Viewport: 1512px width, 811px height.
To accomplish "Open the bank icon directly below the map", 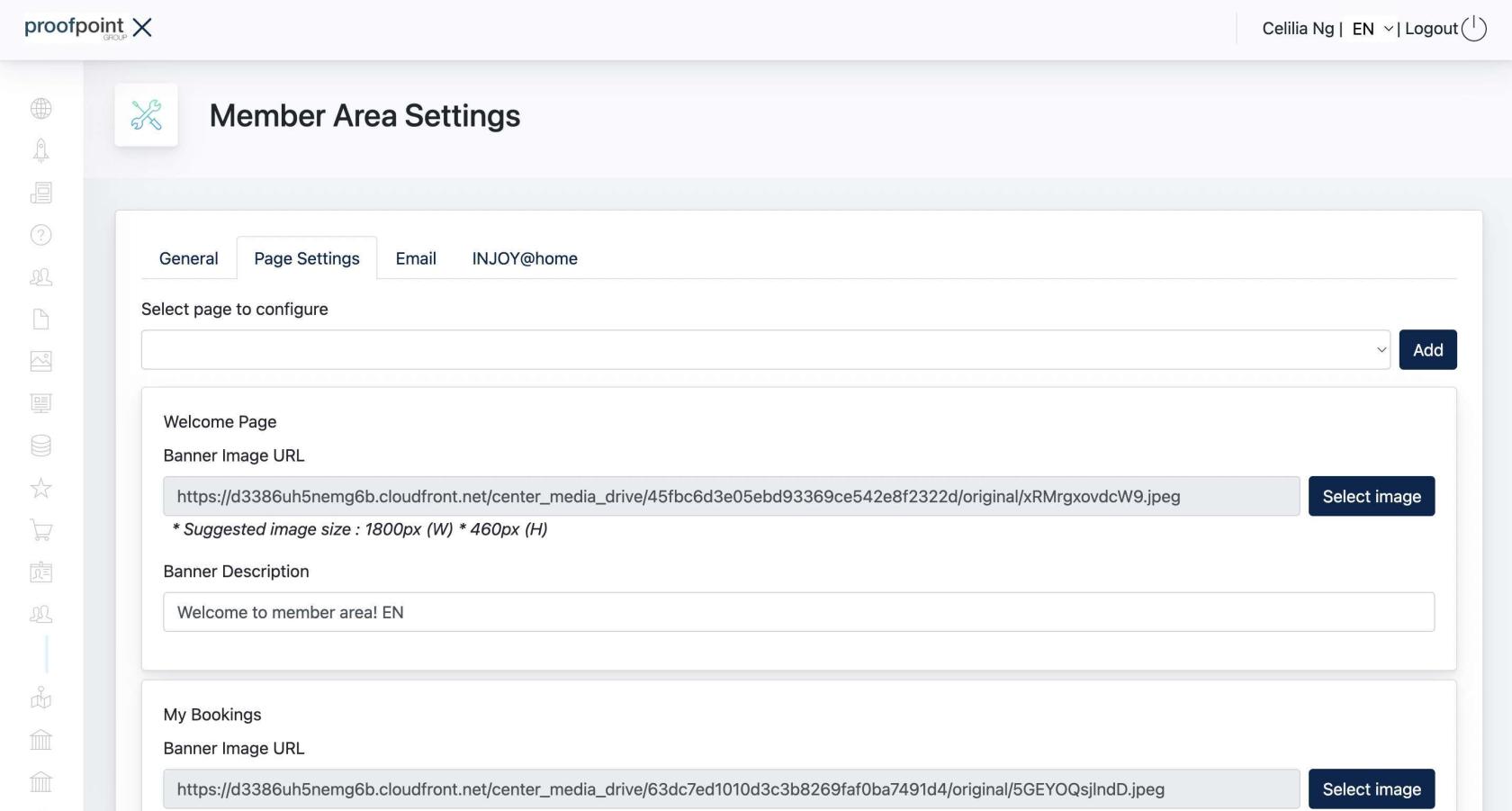I will pyautogui.click(x=40, y=740).
